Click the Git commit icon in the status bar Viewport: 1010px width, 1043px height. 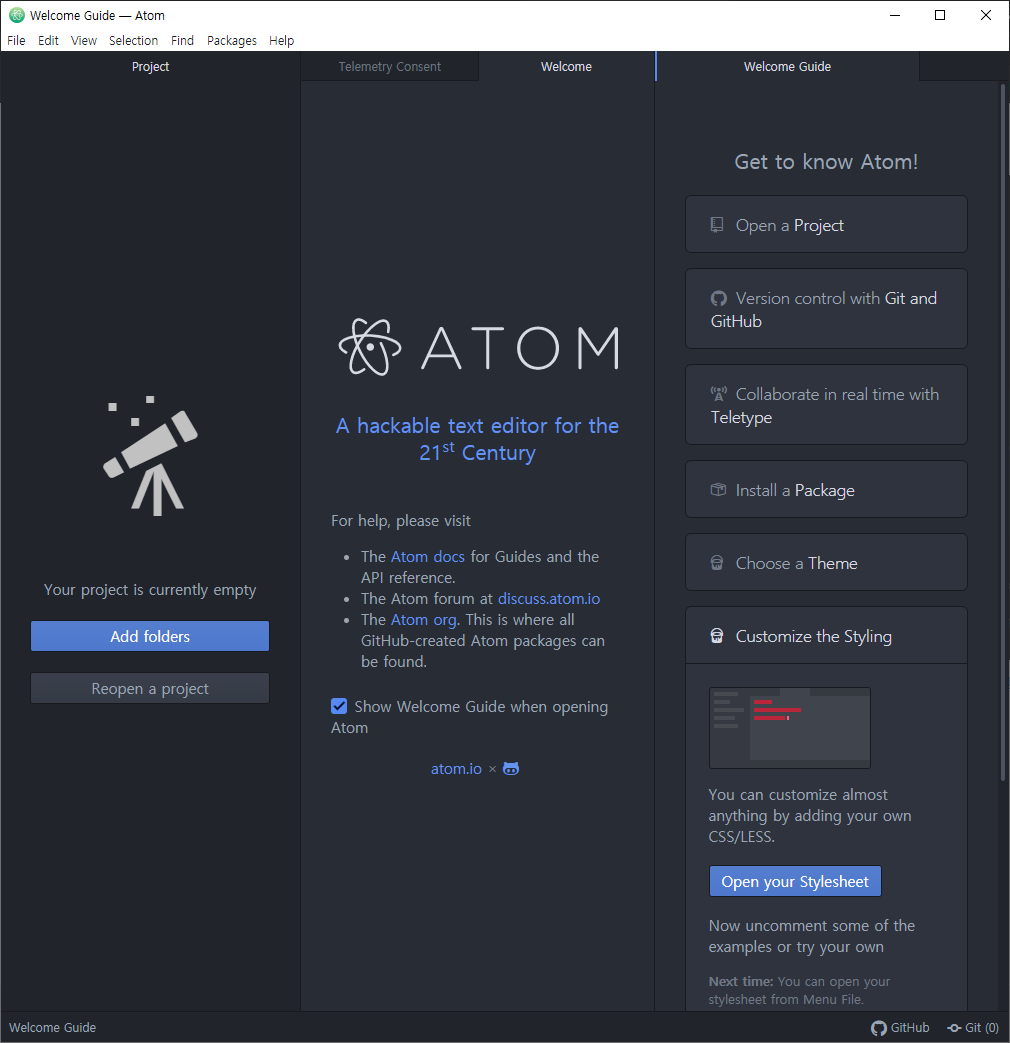[x=954, y=1028]
